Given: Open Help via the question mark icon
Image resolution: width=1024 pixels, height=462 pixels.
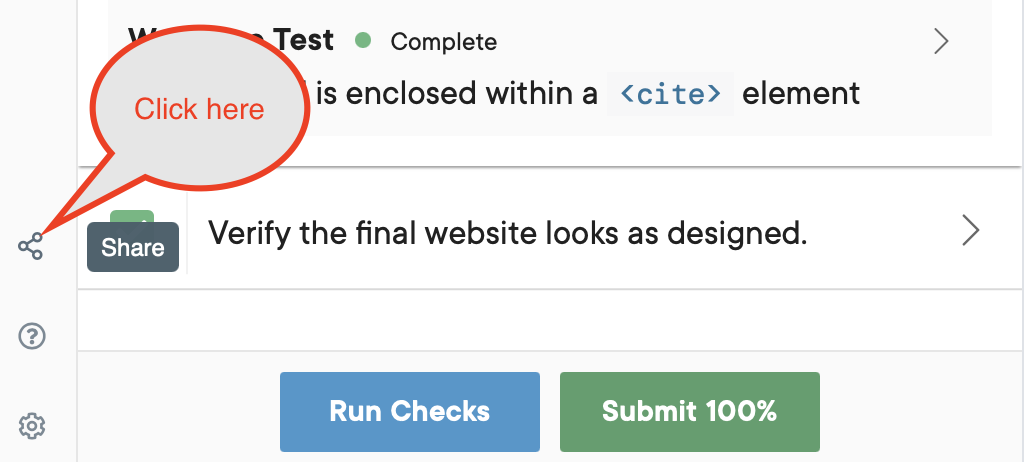Looking at the screenshot, I should pyautogui.click(x=32, y=337).
